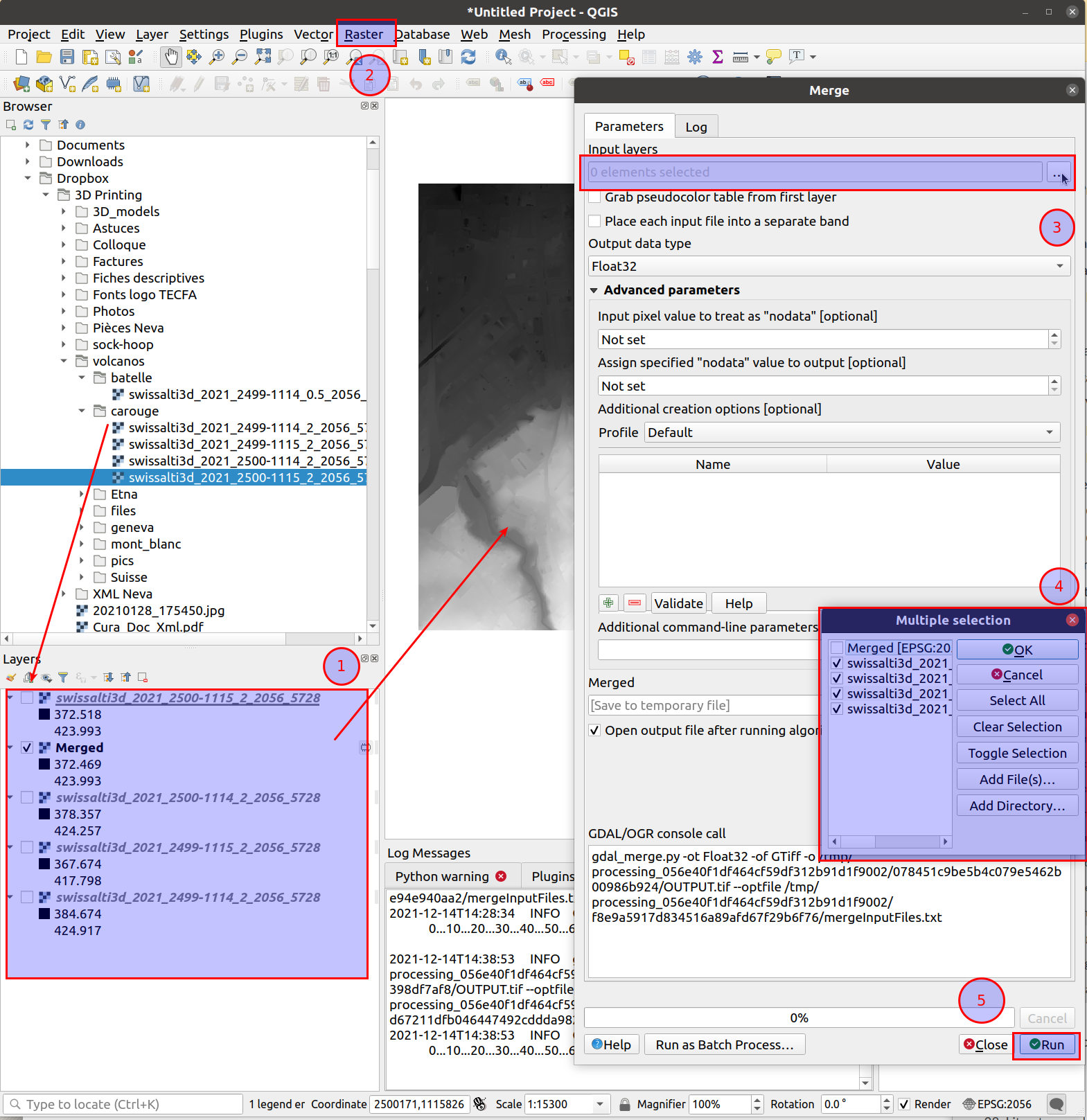This screenshot has width=1087, height=1120.
Task: Click the 0% progress bar
Action: tap(798, 1018)
